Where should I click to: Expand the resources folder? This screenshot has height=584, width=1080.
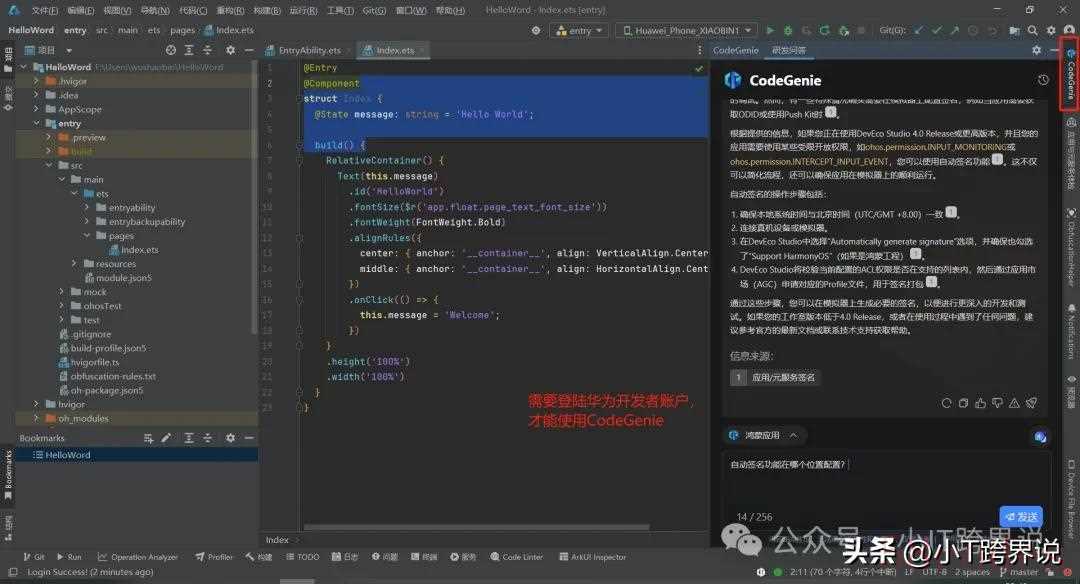(74, 264)
